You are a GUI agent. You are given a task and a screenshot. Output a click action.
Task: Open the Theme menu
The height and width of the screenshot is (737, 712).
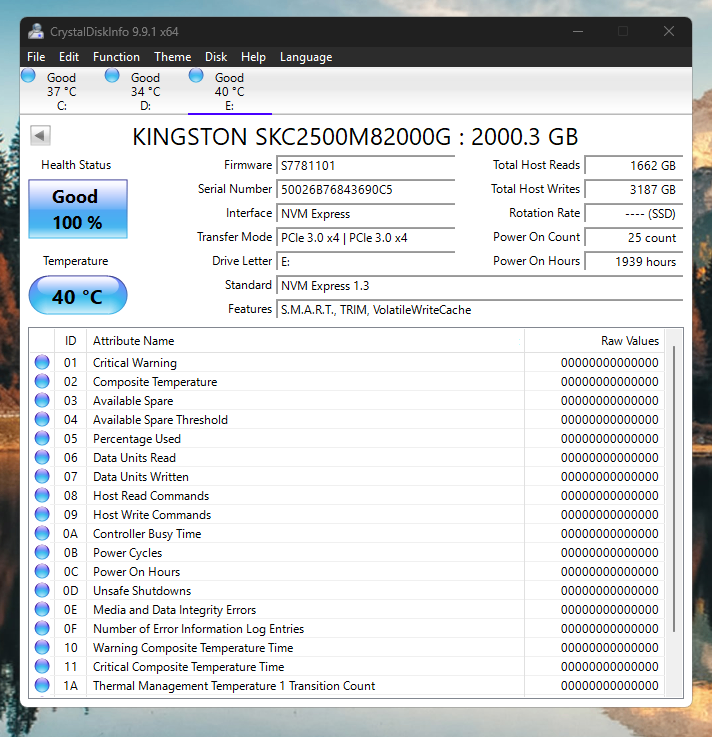(172, 57)
